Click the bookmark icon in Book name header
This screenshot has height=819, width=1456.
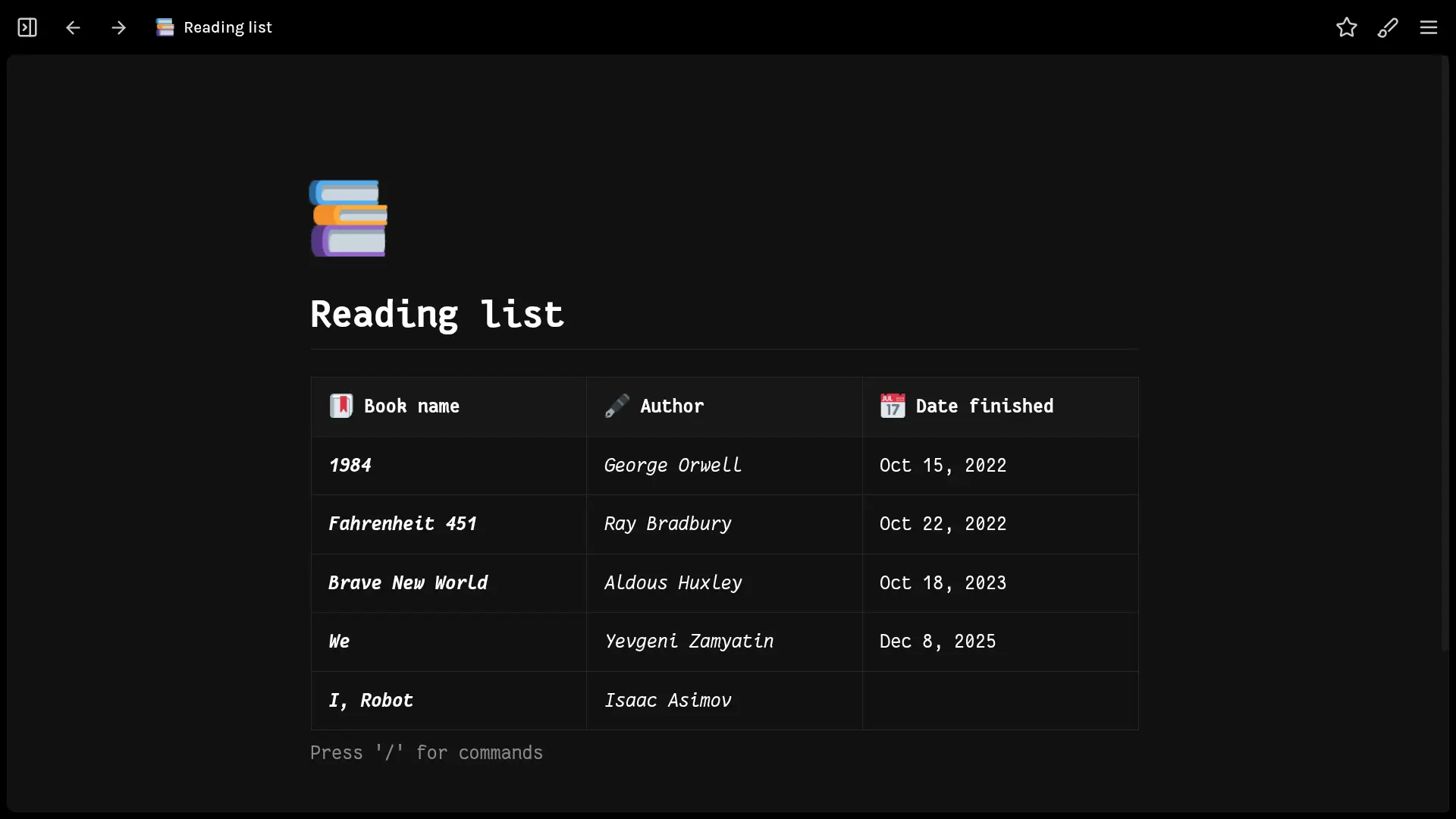coord(340,406)
